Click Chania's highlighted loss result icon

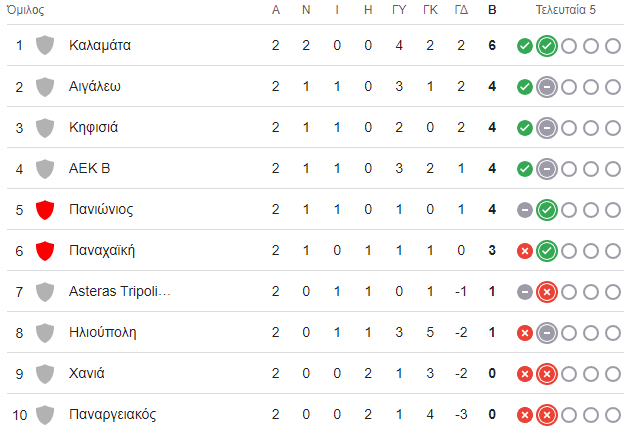click(546, 373)
